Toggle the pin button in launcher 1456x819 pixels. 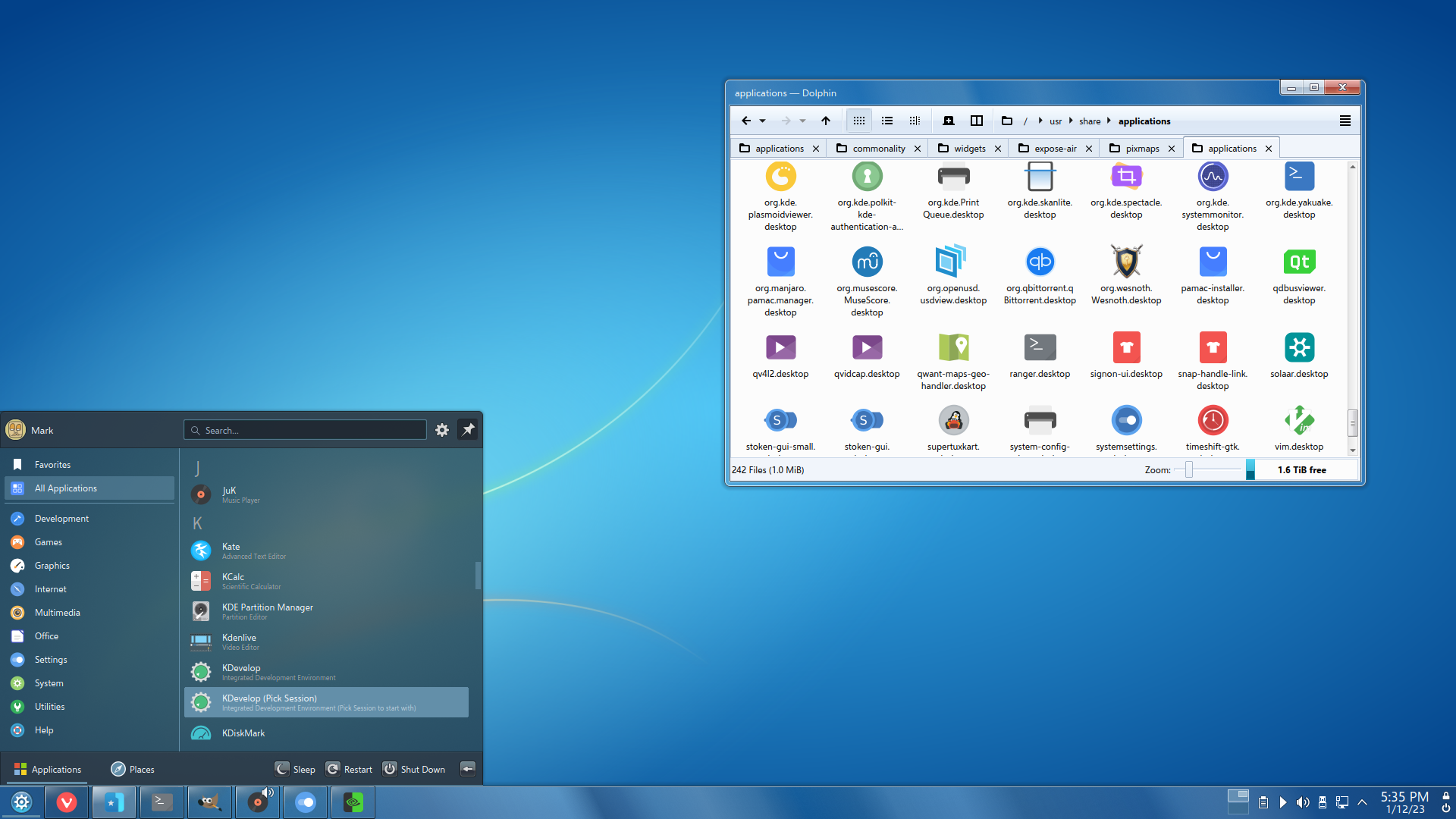click(468, 430)
